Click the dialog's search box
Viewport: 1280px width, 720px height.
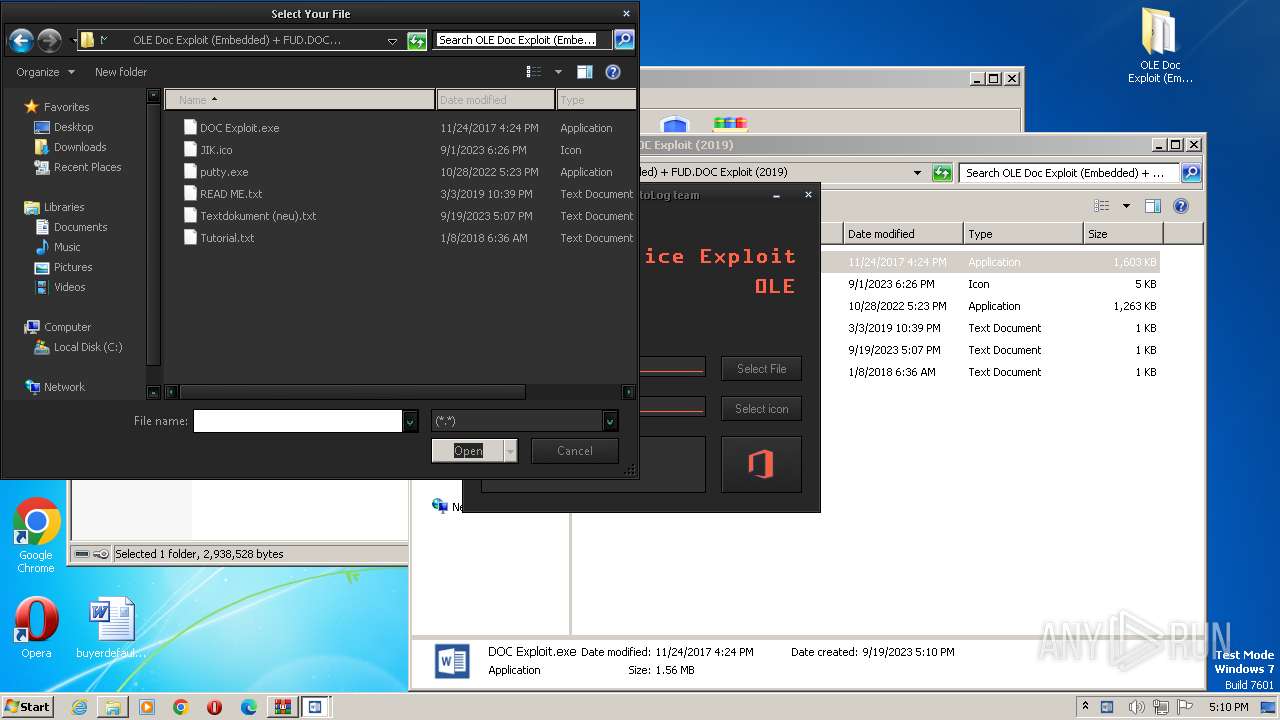click(x=524, y=40)
